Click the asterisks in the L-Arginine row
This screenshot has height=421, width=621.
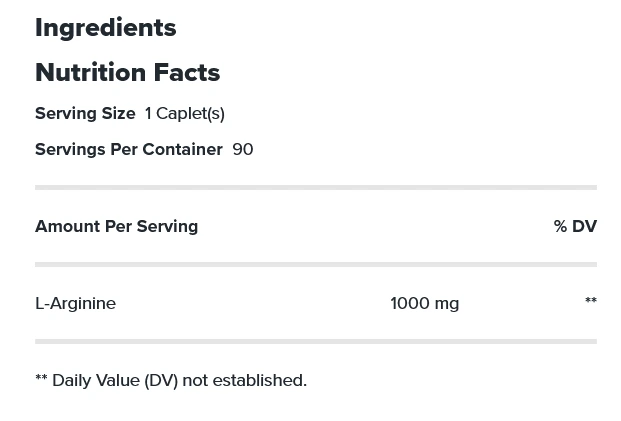591,302
